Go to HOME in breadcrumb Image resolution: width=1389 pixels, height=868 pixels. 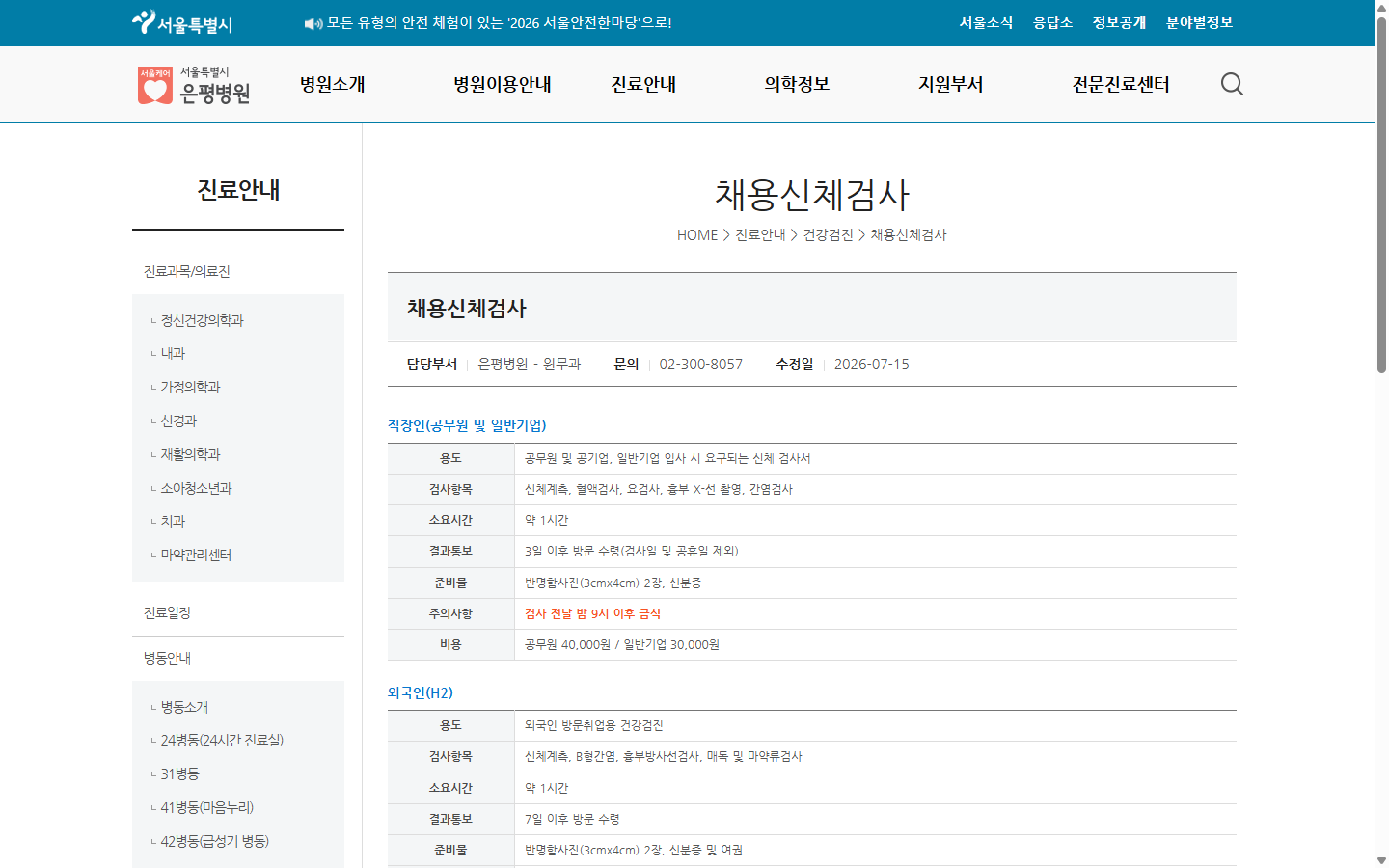click(x=697, y=234)
